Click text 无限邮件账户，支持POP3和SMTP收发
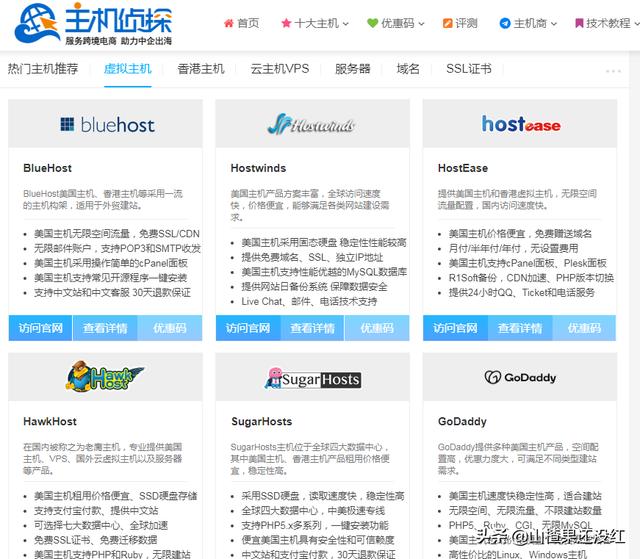Image resolution: width=640 pixels, height=559 pixels. click(117, 248)
